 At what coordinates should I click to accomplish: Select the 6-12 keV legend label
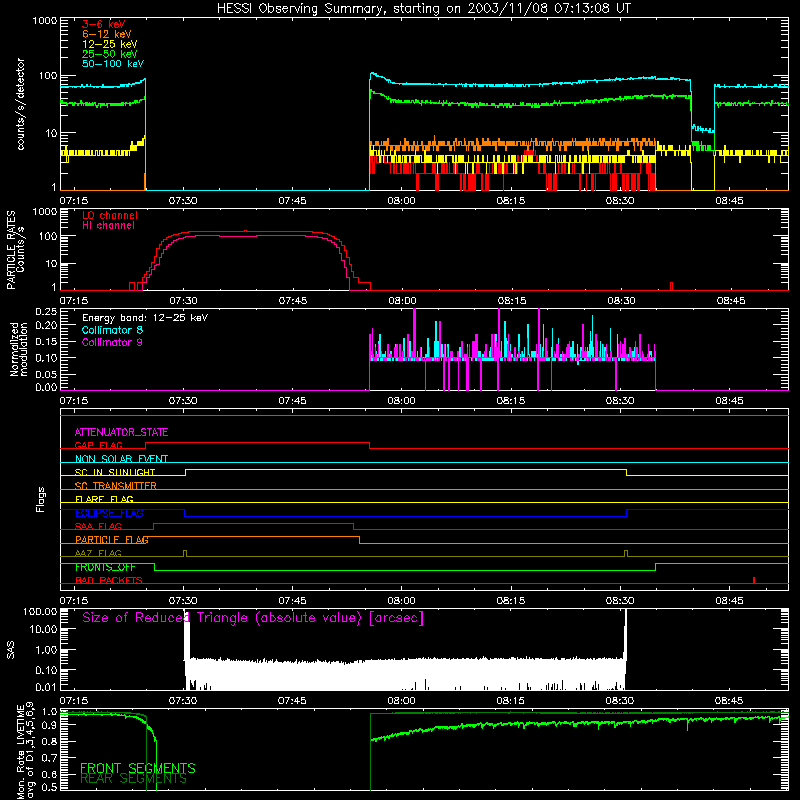[x=107, y=34]
